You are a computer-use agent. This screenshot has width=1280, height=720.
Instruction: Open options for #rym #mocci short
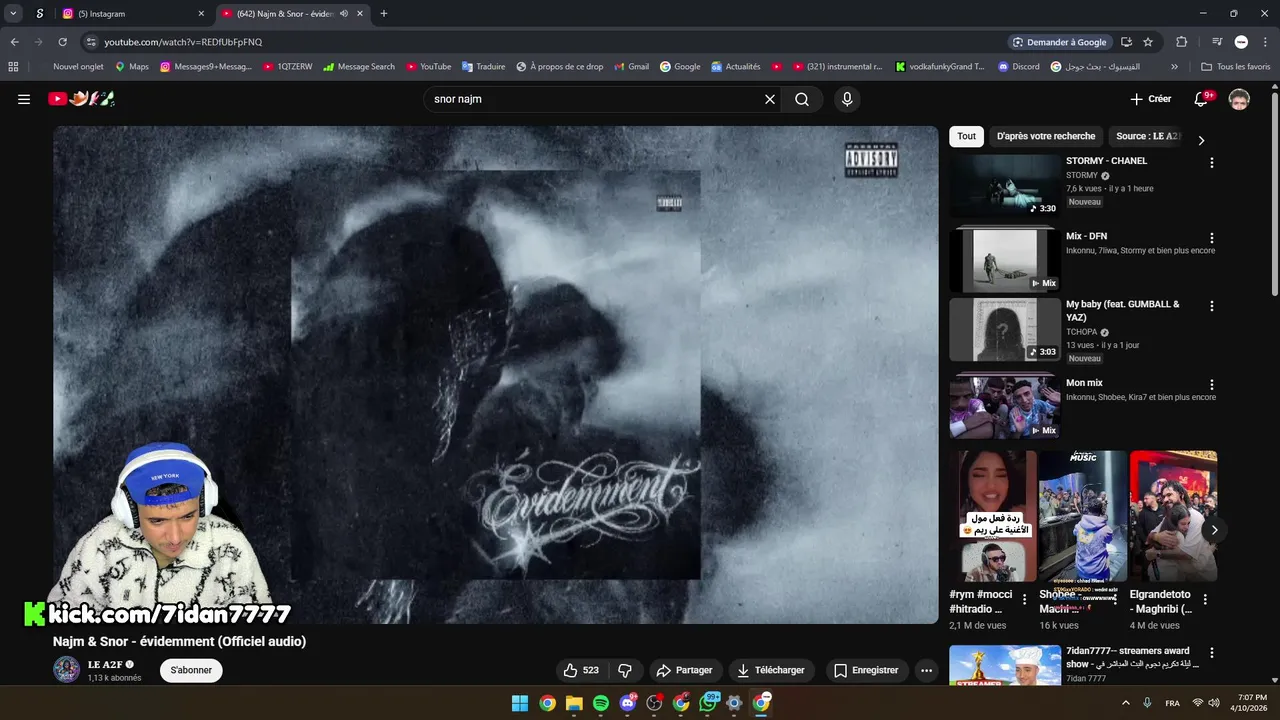(x=1024, y=600)
